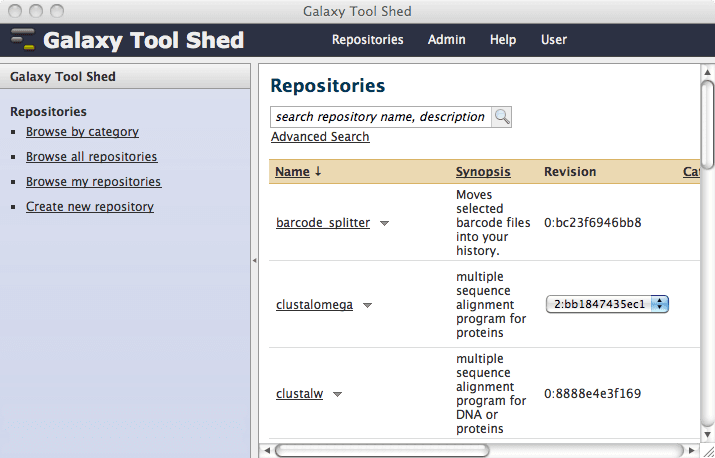
Task: Click Browse all repositories link
Action: (x=91, y=157)
